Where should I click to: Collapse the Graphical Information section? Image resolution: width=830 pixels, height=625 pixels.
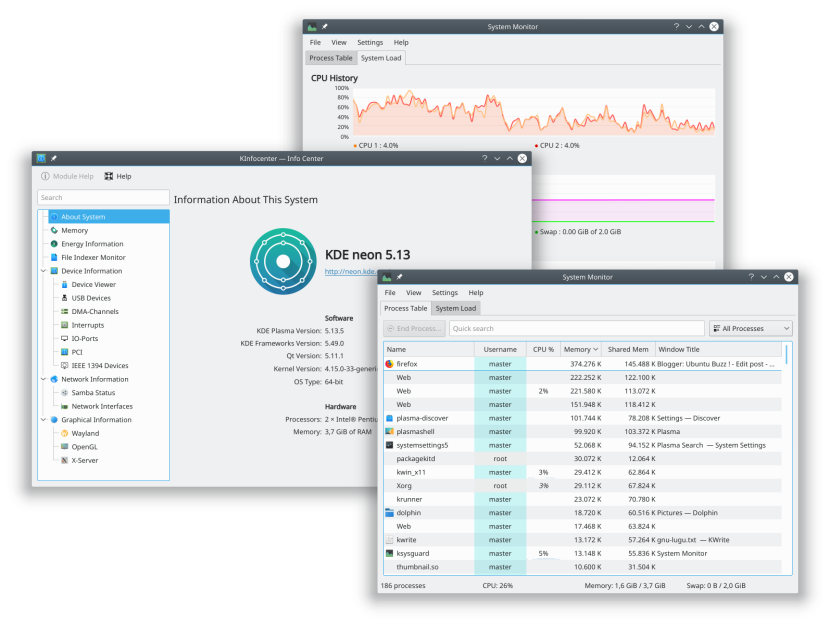point(43,419)
